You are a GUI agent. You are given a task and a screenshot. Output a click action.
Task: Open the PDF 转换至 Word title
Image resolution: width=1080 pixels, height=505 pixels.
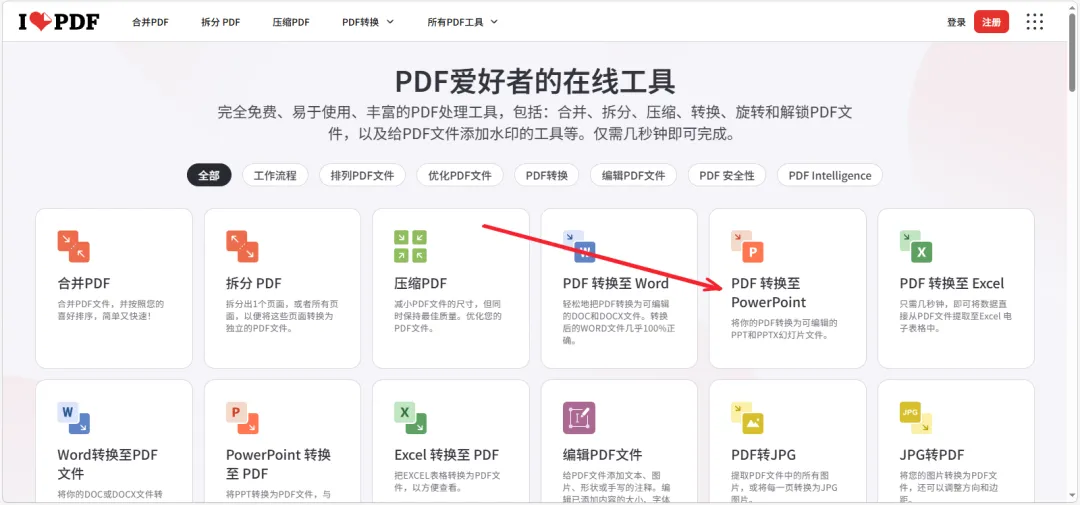tap(616, 284)
